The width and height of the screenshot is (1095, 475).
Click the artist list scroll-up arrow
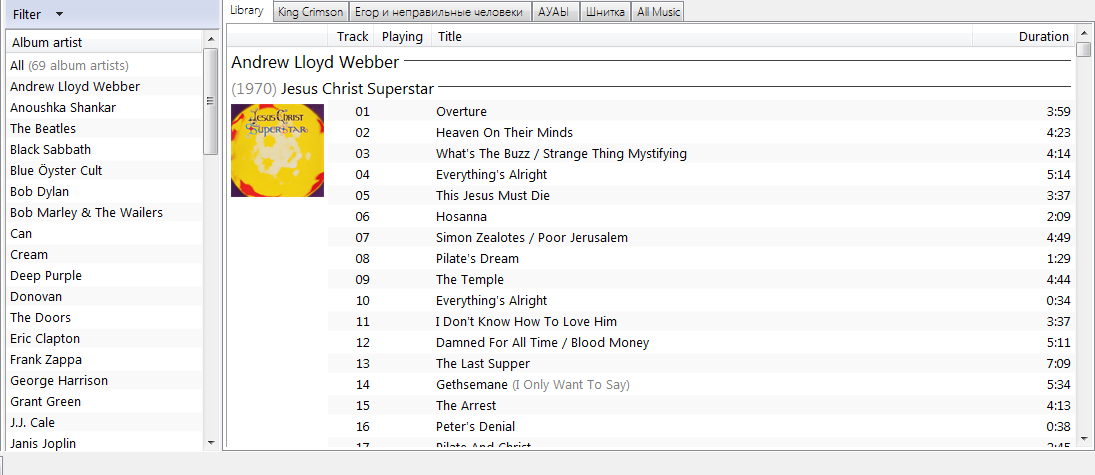coord(211,39)
